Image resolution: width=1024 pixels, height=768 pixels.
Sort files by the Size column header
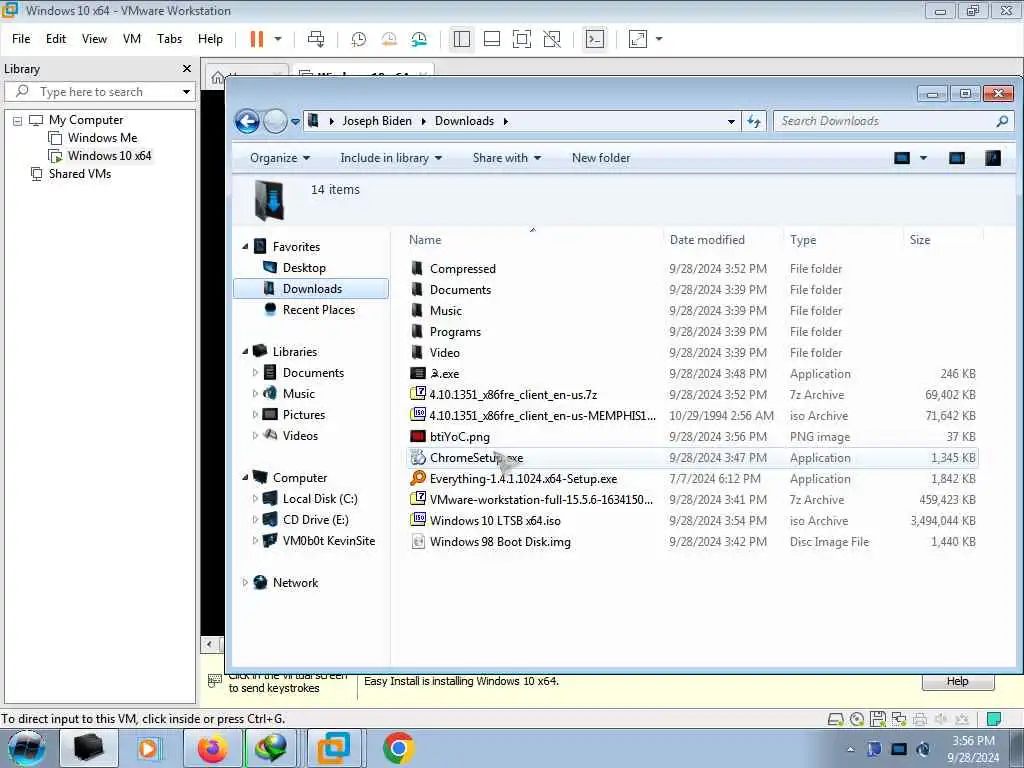click(920, 240)
